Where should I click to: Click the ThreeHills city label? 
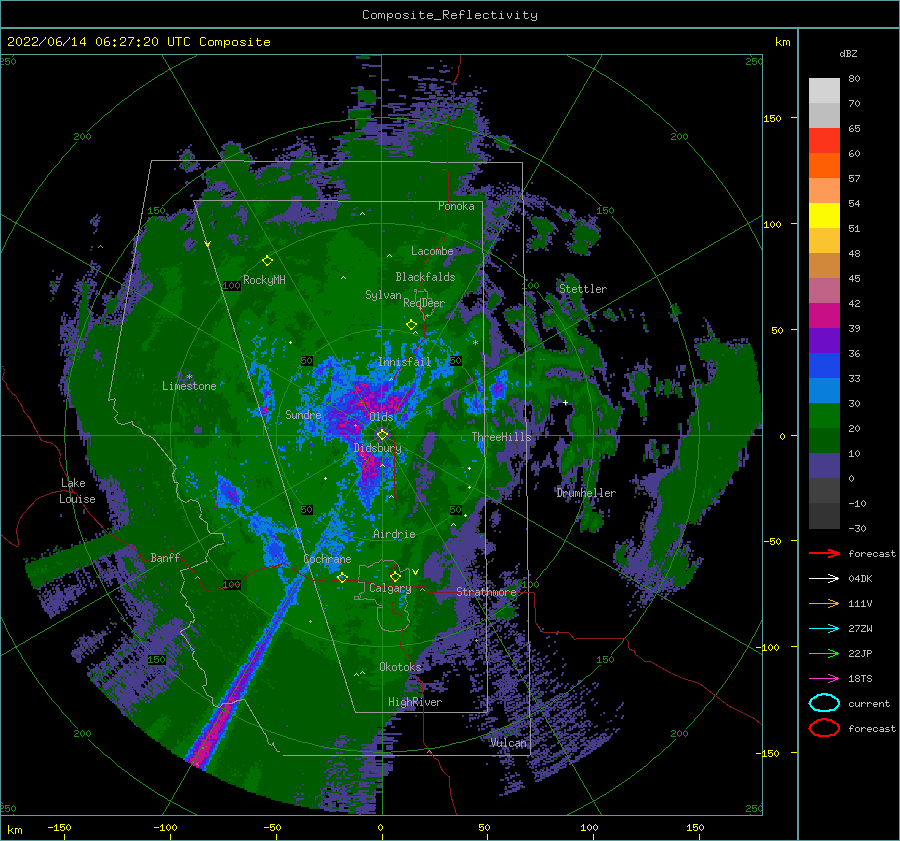[501, 437]
